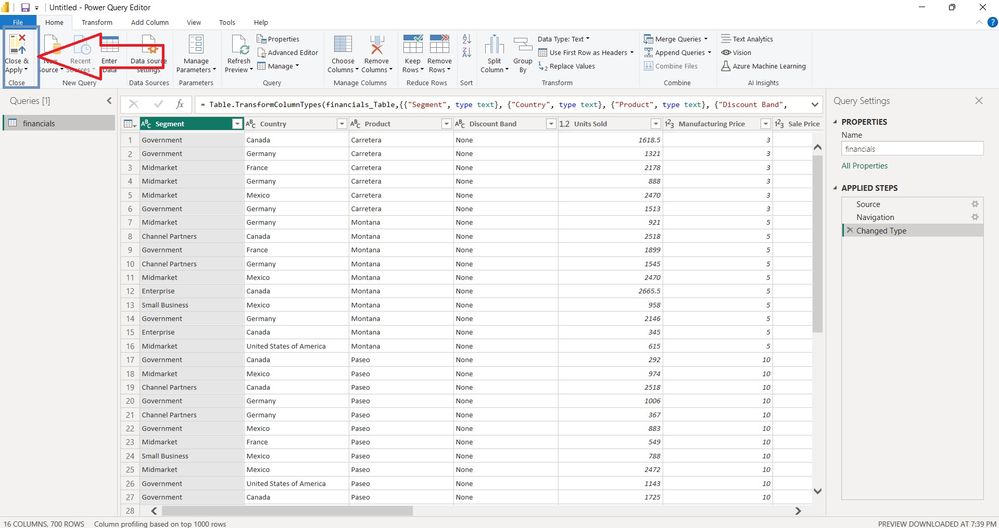Viewport: 999px width, 528px height.
Task: Open Azure Machine Learning
Action: point(763,66)
